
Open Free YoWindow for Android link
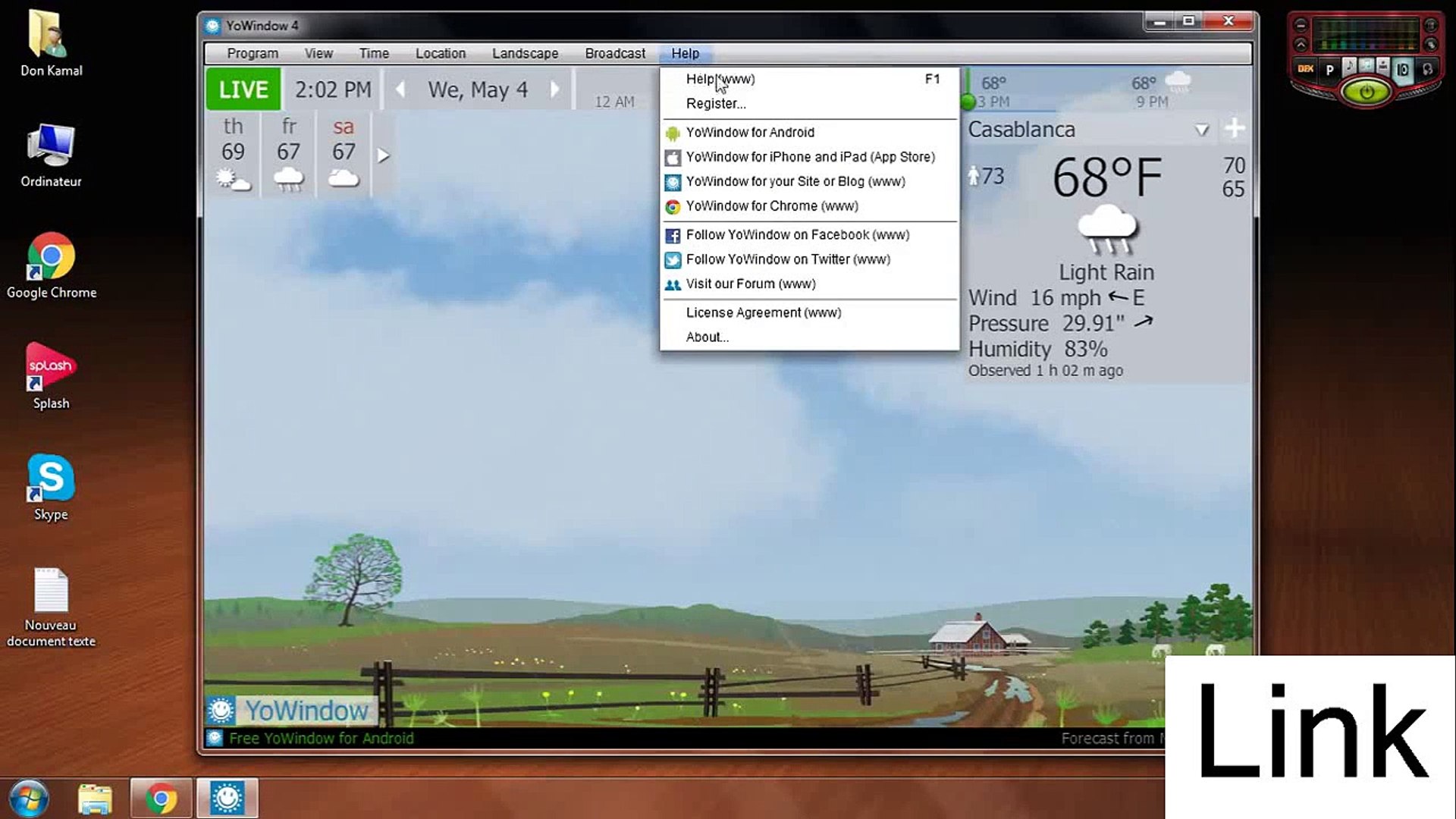(x=322, y=739)
